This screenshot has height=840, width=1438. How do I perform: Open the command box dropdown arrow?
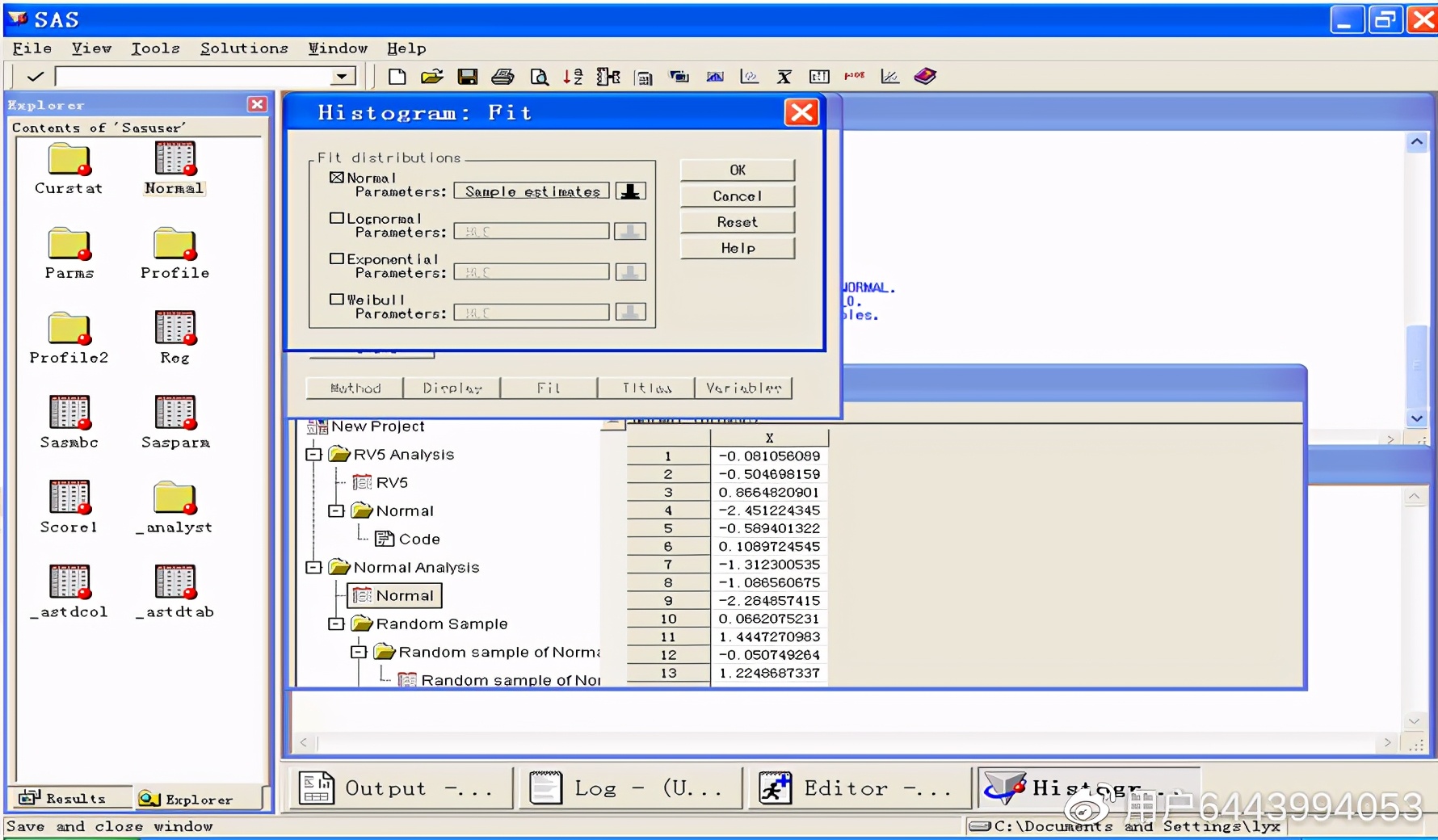(x=343, y=77)
